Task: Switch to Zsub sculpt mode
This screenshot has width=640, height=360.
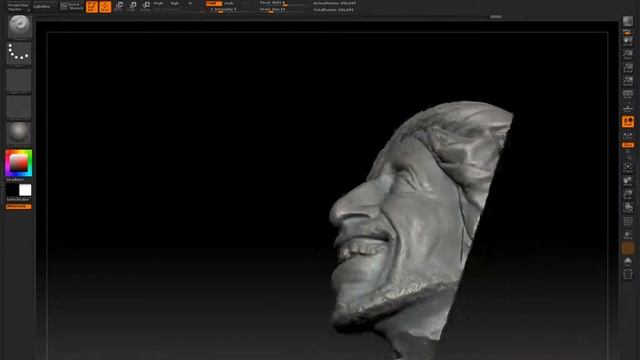Action: 229,3
